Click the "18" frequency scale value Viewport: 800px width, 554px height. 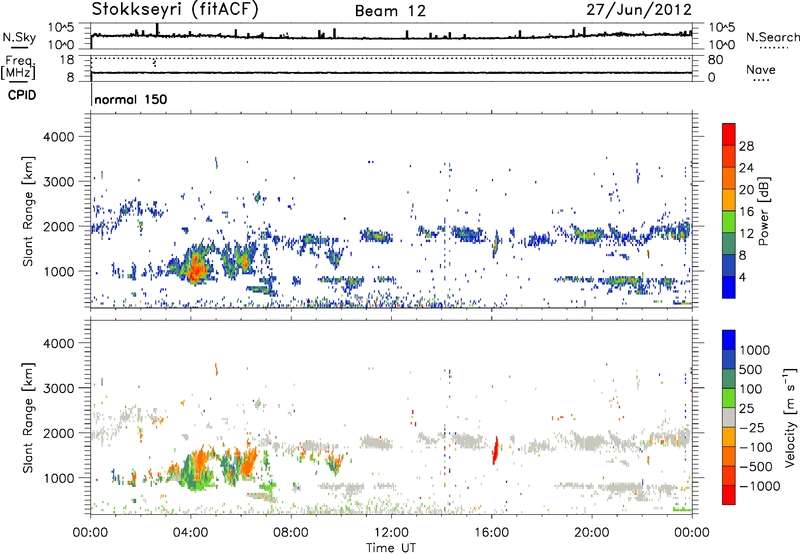pyautogui.click(x=67, y=60)
